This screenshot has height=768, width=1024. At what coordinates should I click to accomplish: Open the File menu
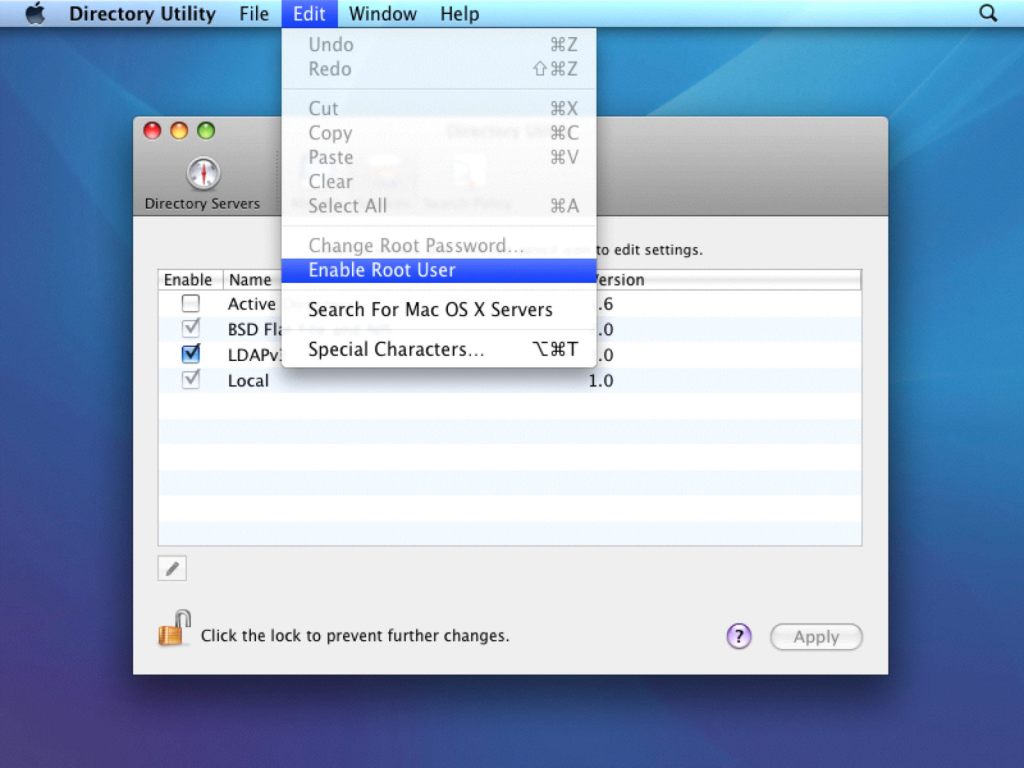[x=254, y=14]
